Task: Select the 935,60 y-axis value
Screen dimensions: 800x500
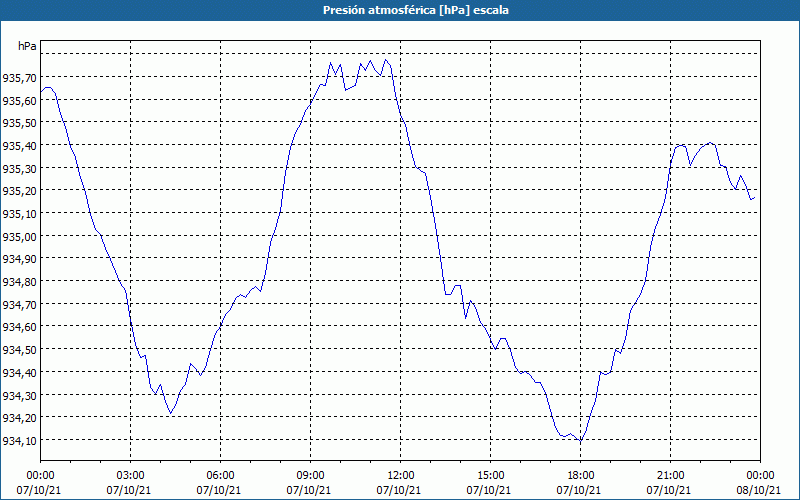Action: pyautogui.click(x=20, y=101)
